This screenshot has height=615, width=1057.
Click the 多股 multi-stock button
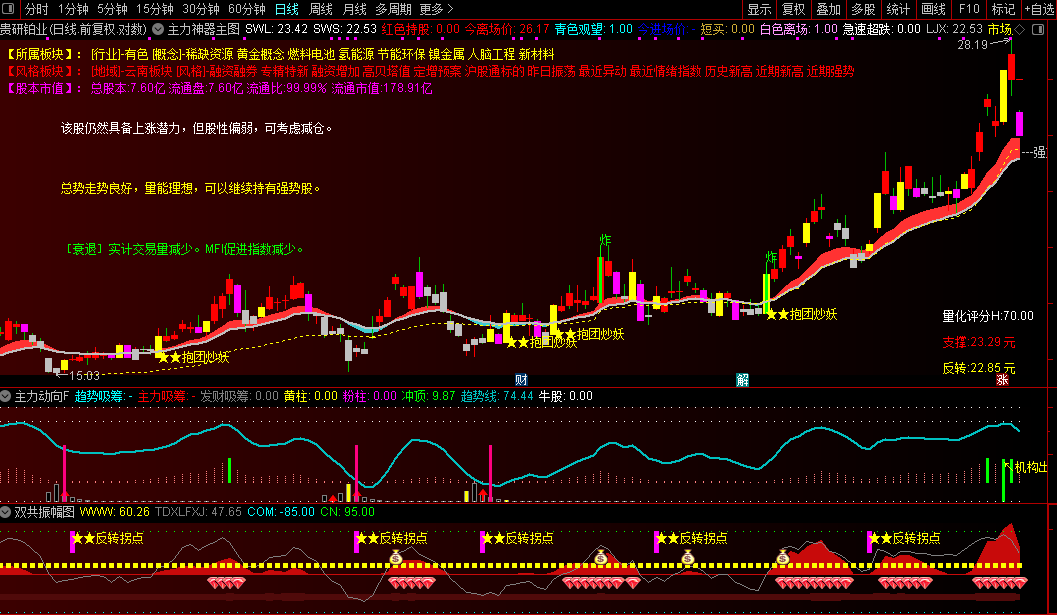(863, 9)
